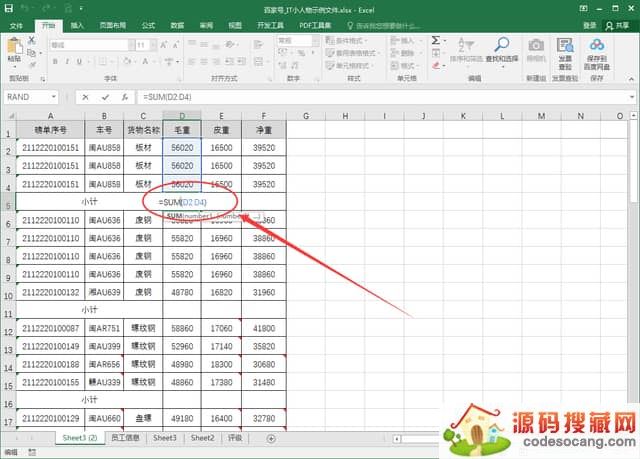Click the Insert Function fx icon
Screen dimensions: 640x459
(x=123, y=97)
